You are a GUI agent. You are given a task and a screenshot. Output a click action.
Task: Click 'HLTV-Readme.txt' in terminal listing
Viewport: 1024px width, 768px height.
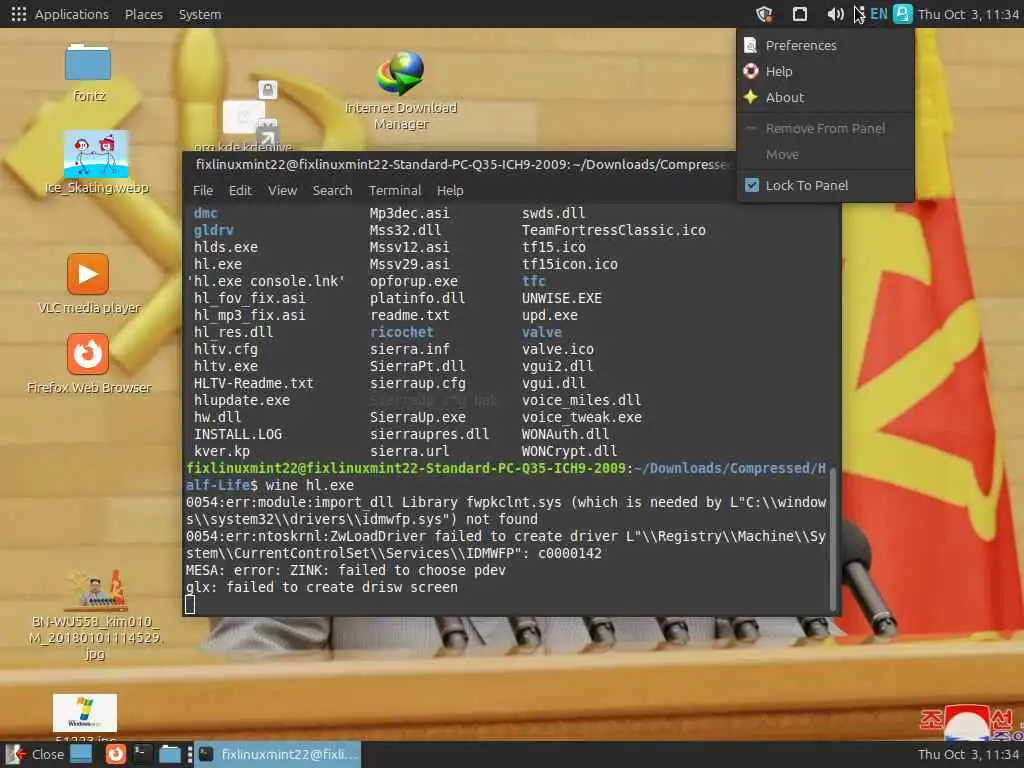253,383
